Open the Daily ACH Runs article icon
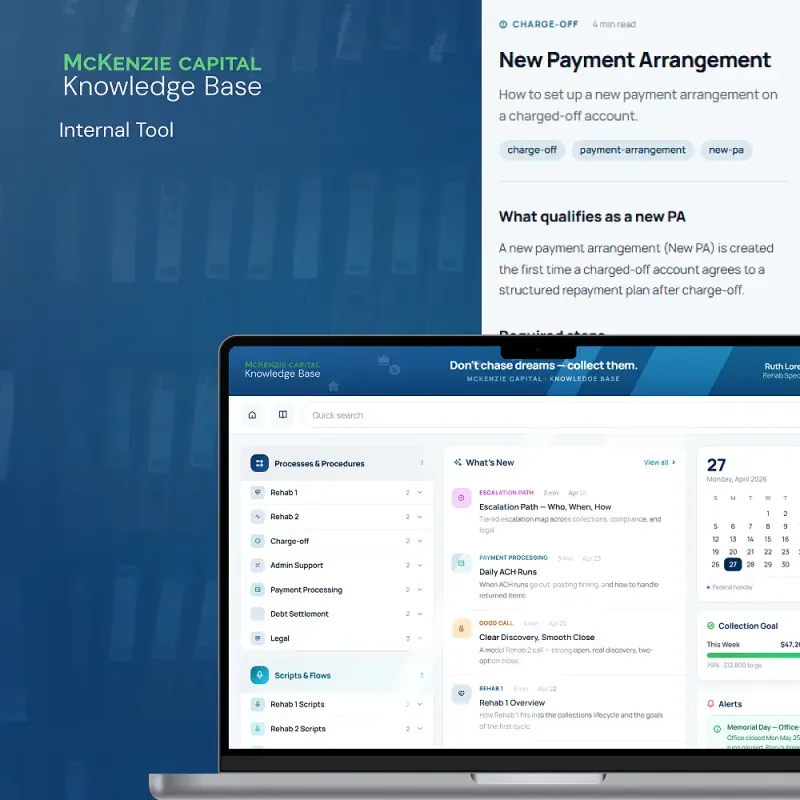The height and width of the screenshot is (800, 800). 461,563
